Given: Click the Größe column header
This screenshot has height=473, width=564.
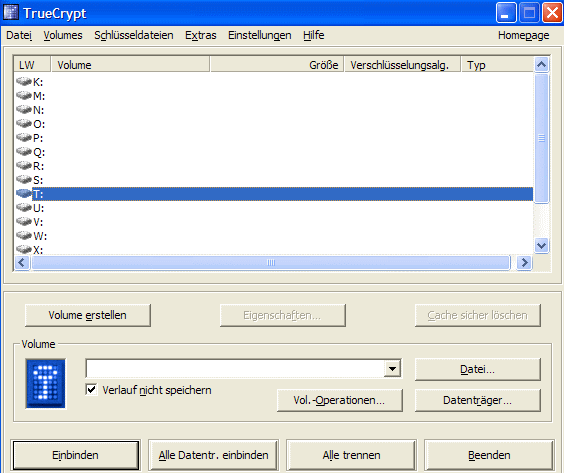Looking at the screenshot, I should [277, 65].
